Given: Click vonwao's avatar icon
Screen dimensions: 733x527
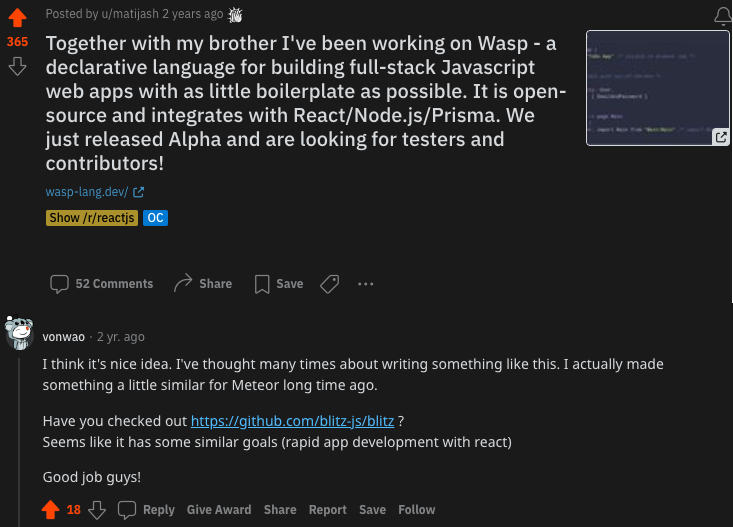Looking at the screenshot, I should [19, 335].
